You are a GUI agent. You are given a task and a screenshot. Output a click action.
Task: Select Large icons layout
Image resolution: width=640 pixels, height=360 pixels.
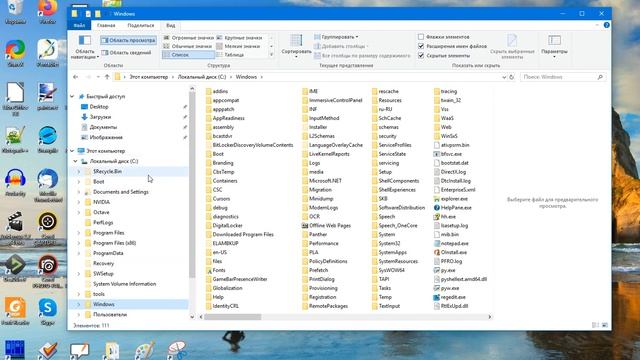(x=240, y=38)
